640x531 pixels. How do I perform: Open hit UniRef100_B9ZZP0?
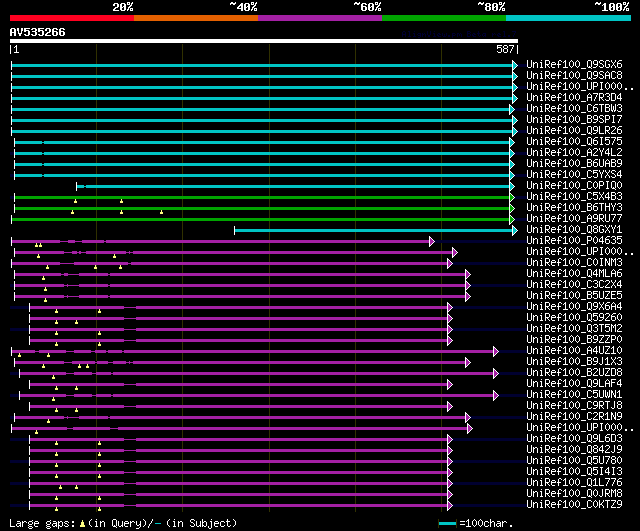pyautogui.click(x=574, y=340)
